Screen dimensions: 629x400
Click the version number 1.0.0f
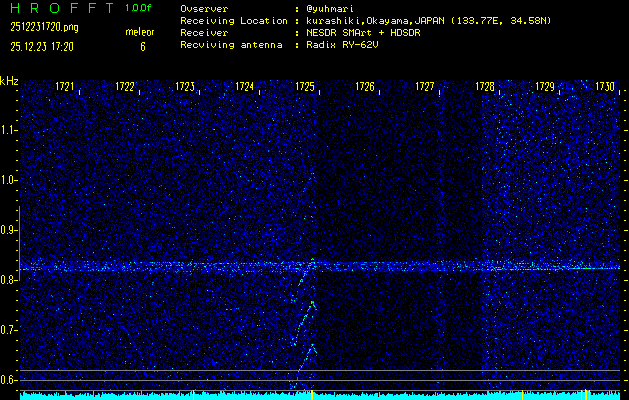(138, 8)
